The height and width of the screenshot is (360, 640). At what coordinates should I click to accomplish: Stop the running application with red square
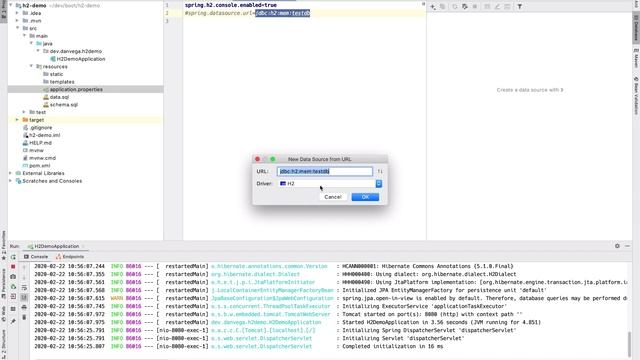(13, 267)
